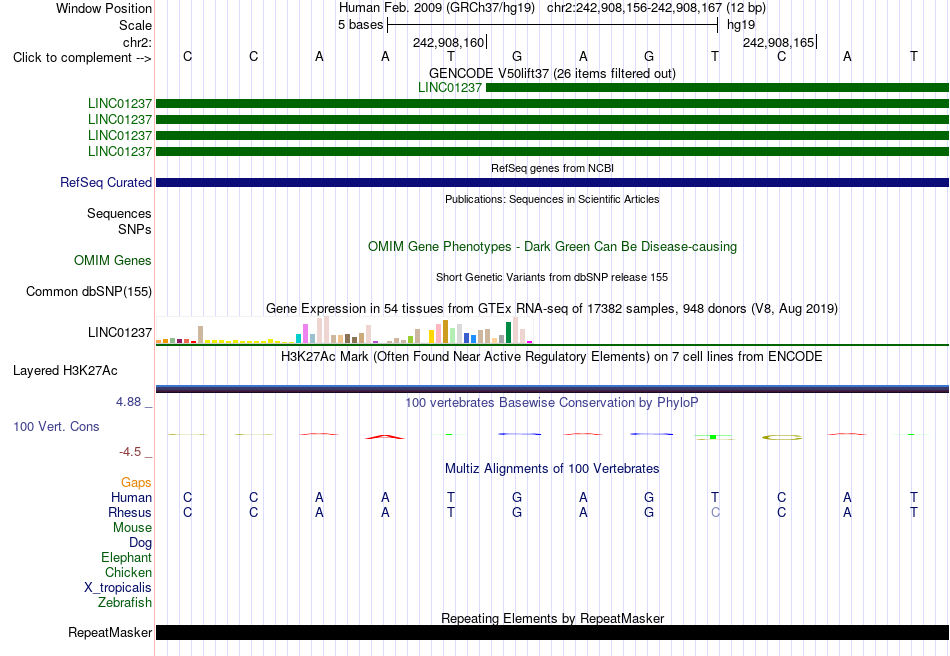Open 'Short Genetic Variants from dbSNP release 155' title
This screenshot has height=656, width=950.
552,277
